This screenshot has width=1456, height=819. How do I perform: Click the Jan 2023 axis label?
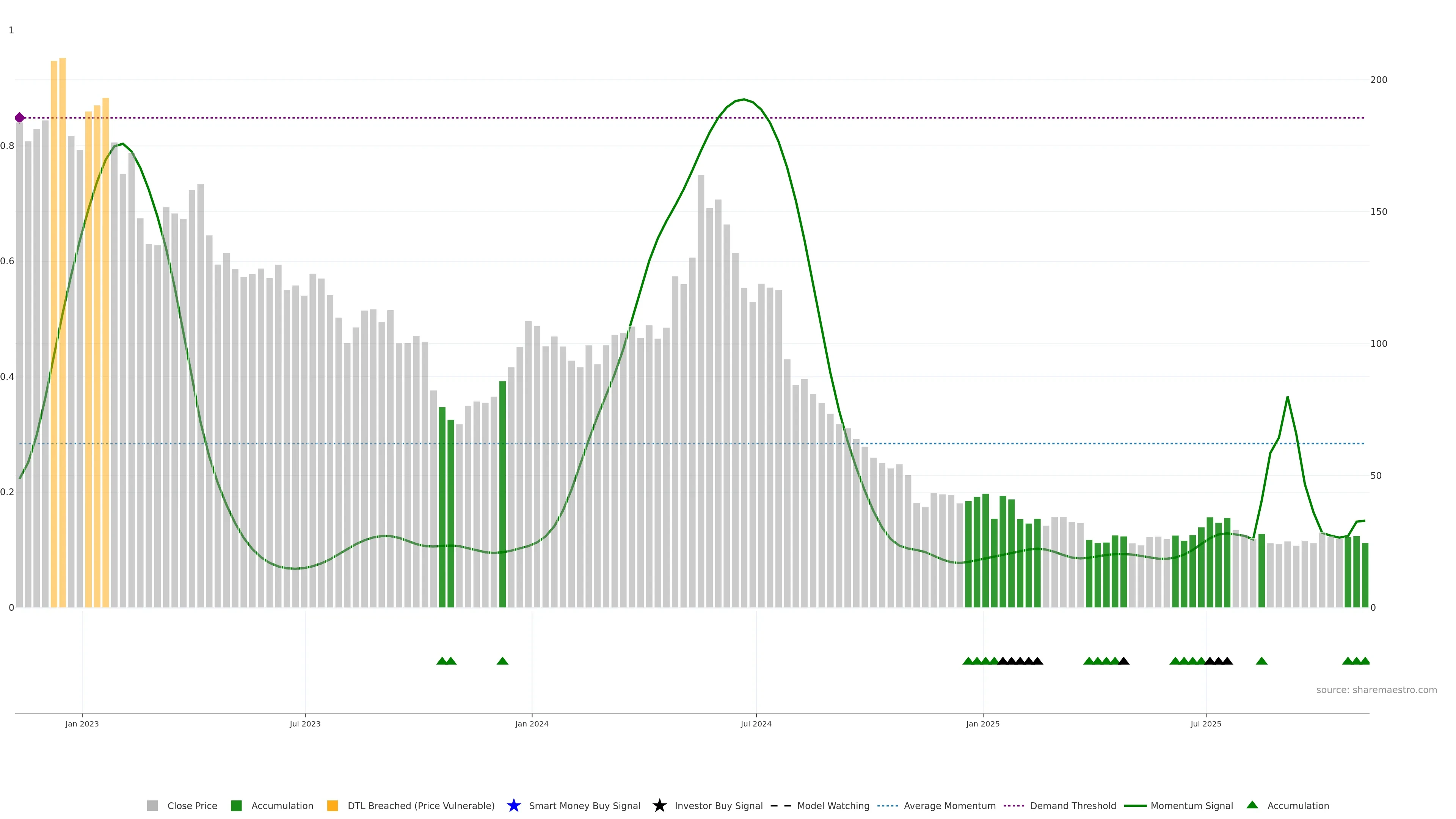(x=82, y=723)
